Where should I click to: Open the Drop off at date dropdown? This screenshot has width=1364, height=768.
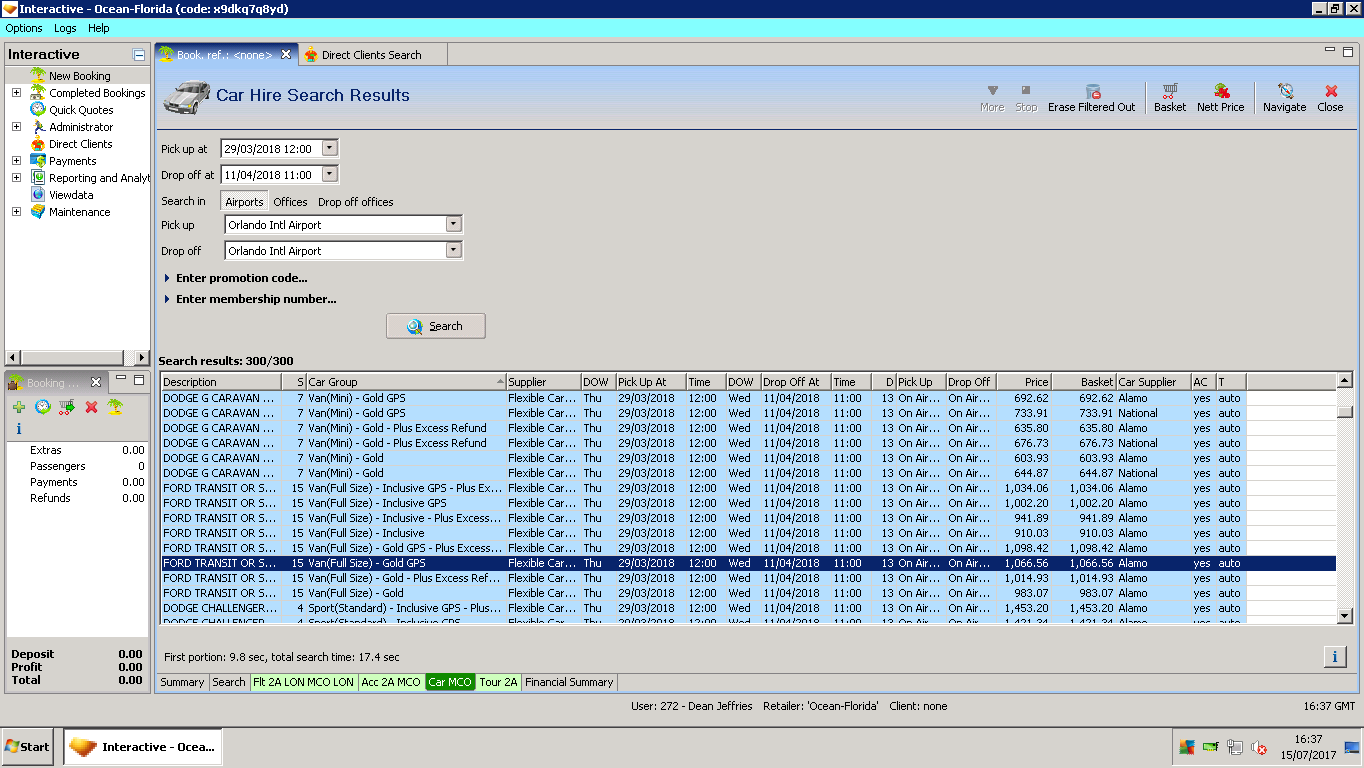tap(329, 175)
